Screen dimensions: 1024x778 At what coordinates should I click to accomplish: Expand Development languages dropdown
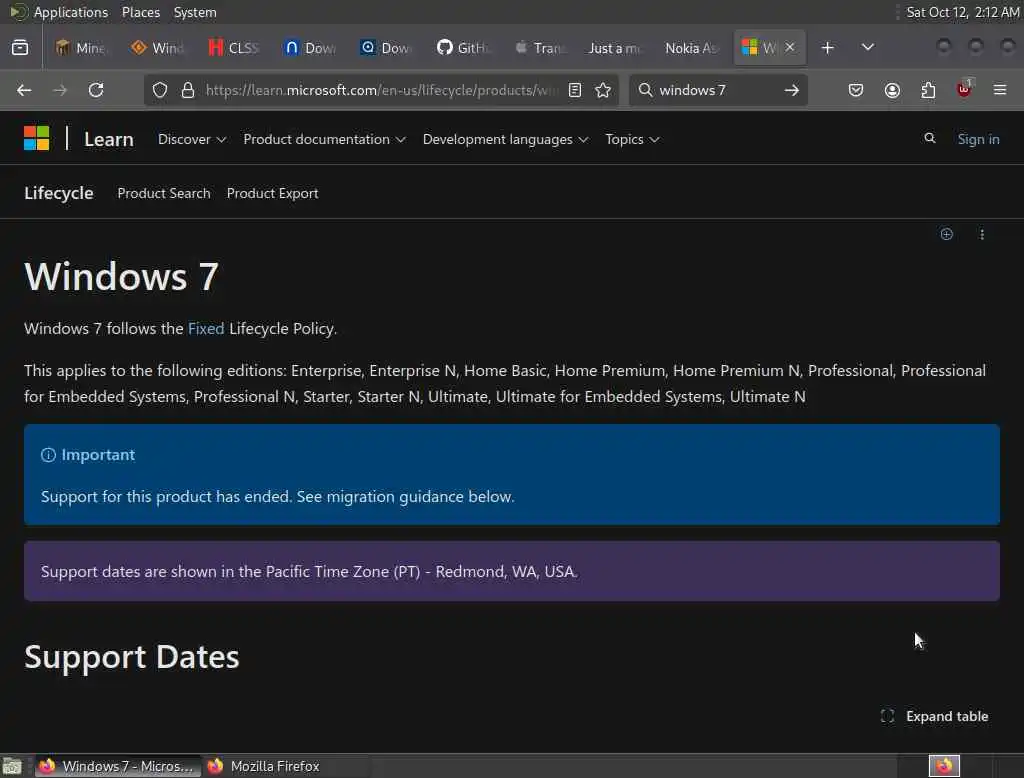[505, 139]
